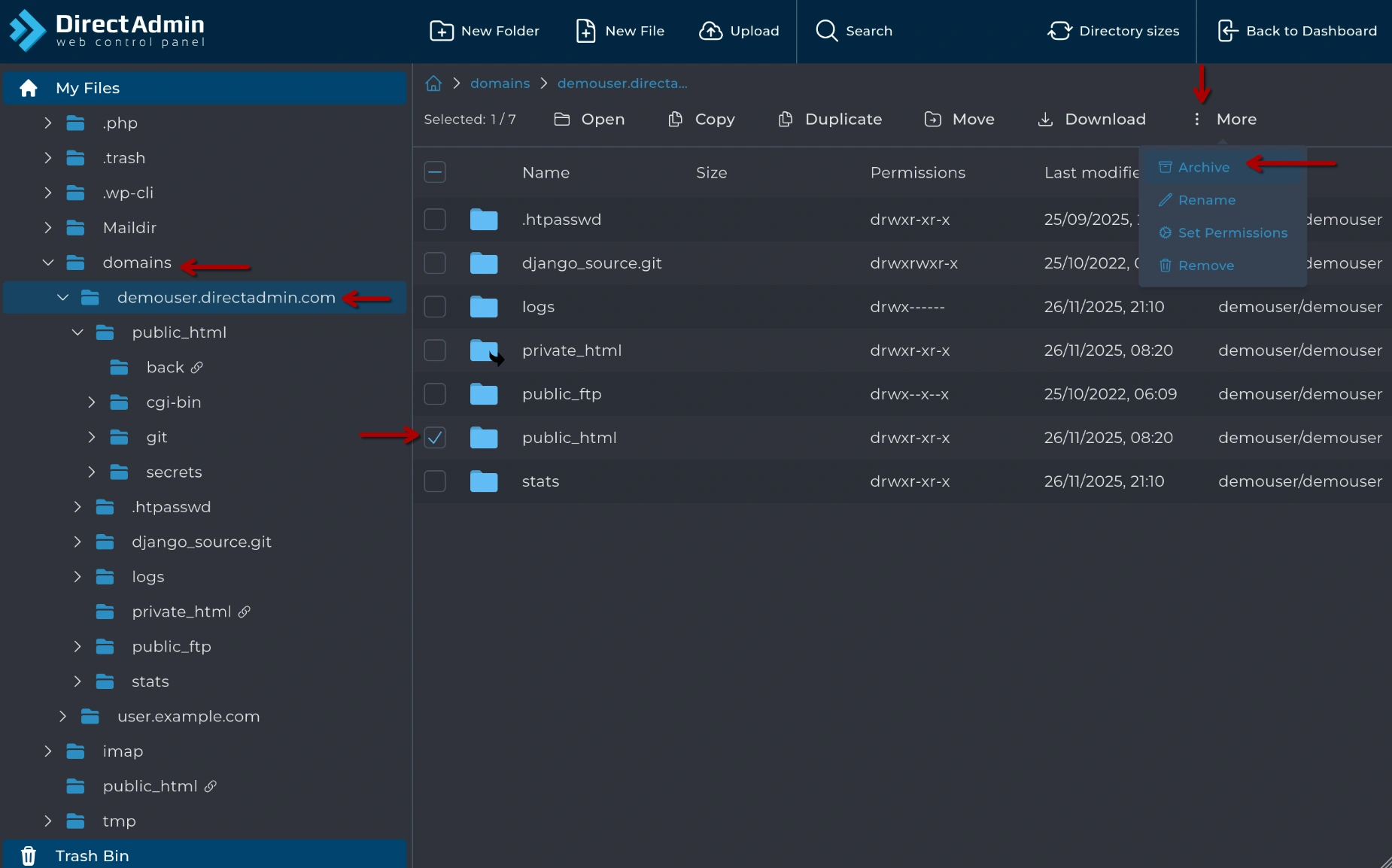Click the Search magnifier icon
This screenshot has width=1392, height=868.
826,31
